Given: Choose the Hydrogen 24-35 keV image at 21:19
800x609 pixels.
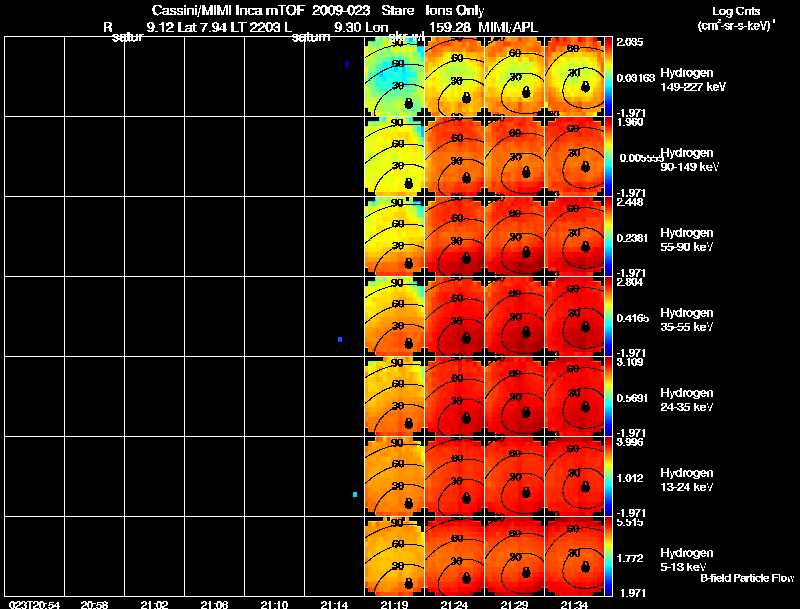Looking at the screenshot, I should (394, 396).
